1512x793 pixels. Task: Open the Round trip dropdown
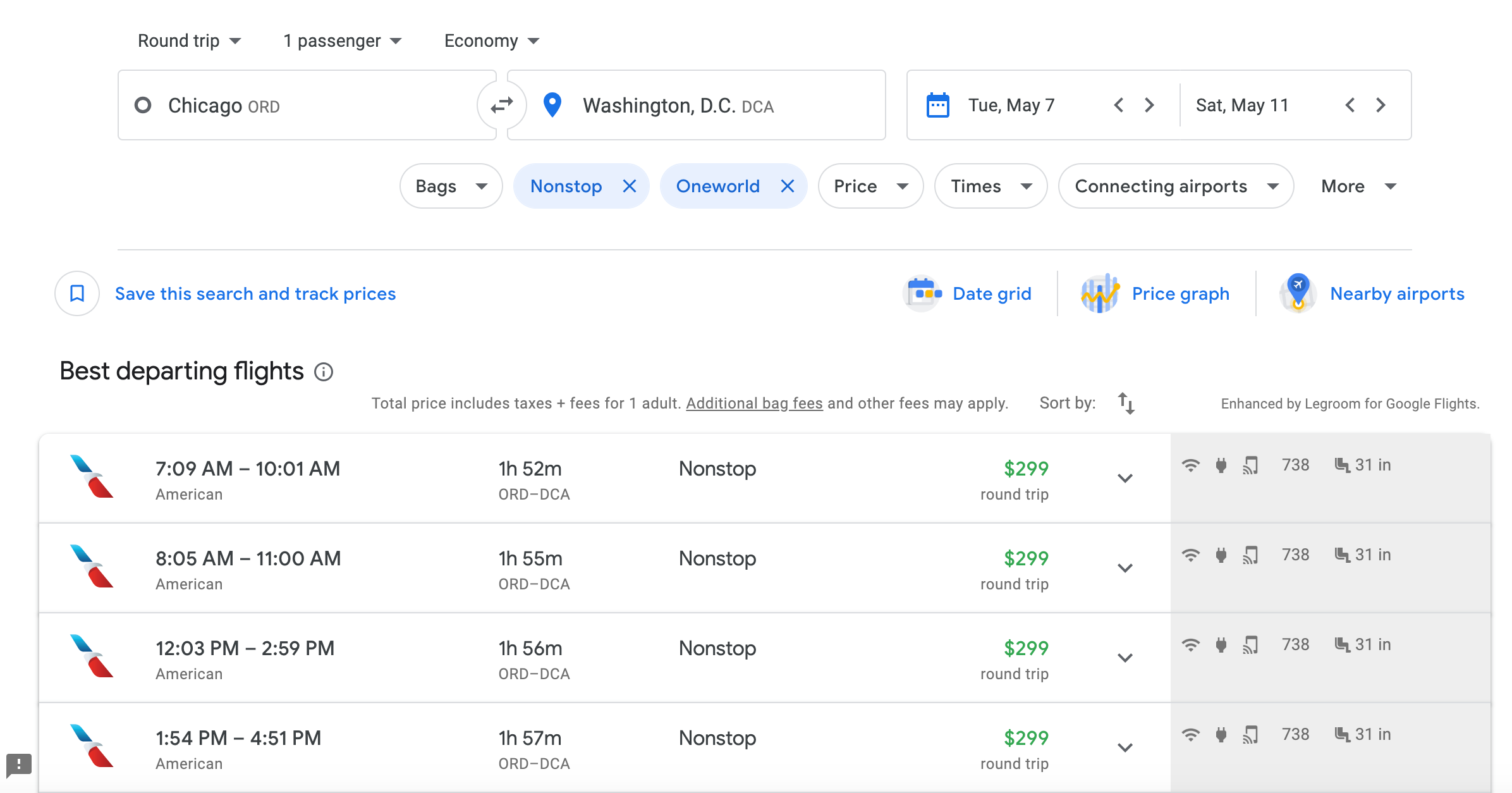189,41
